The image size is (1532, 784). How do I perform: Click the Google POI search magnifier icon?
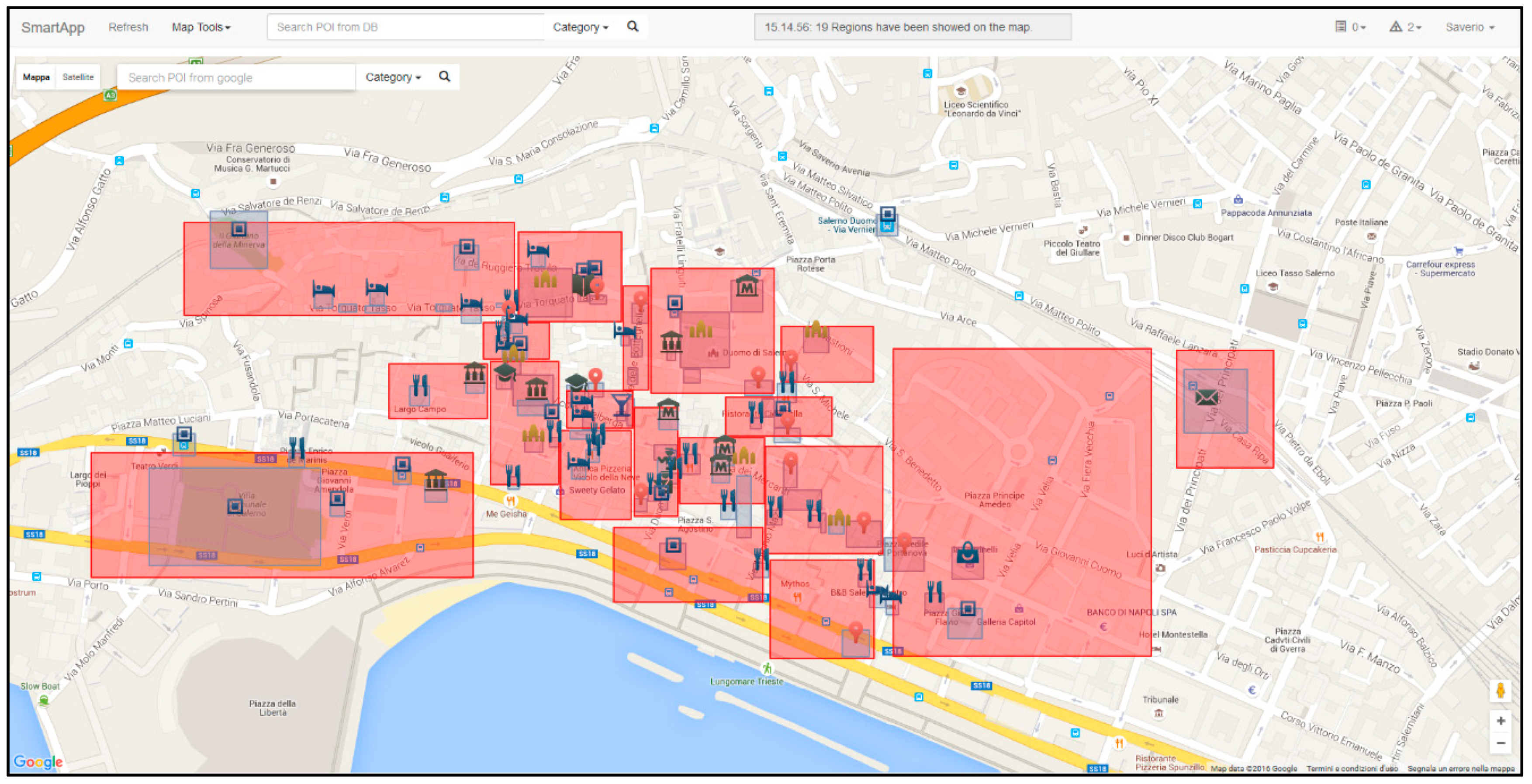[x=444, y=77]
